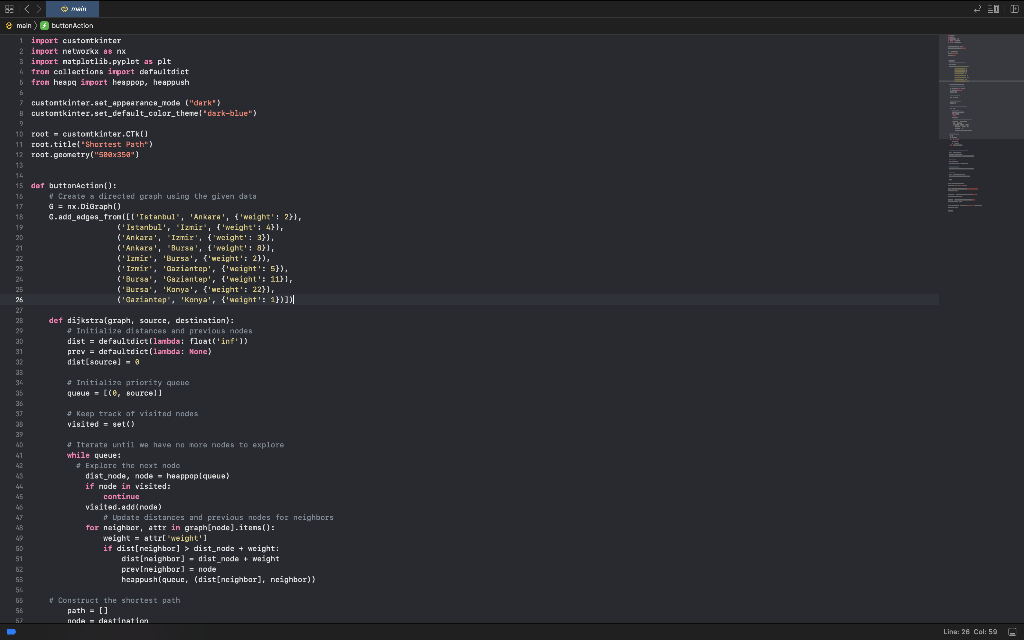
Task: Click the green function icon in breadcrumb
Action: pos(44,25)
